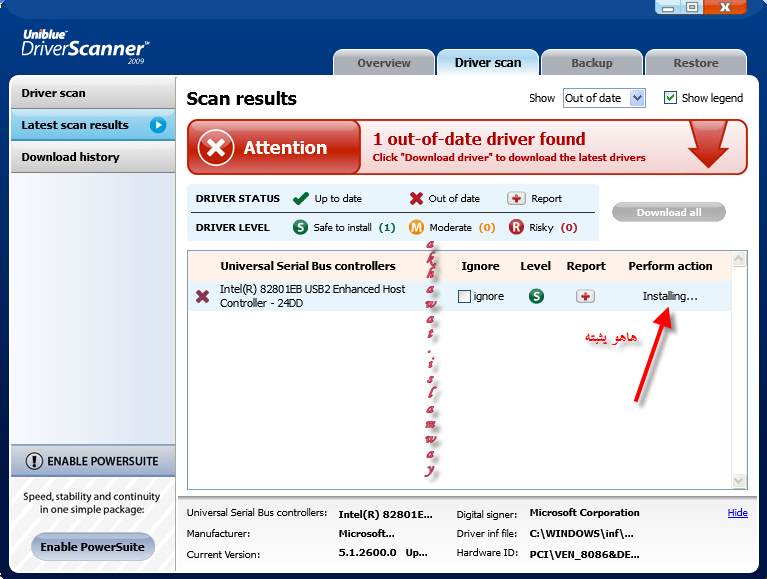Screen dimensions: 767x579
Task: Close the DriverScanner window
Action: coord(725,7)
